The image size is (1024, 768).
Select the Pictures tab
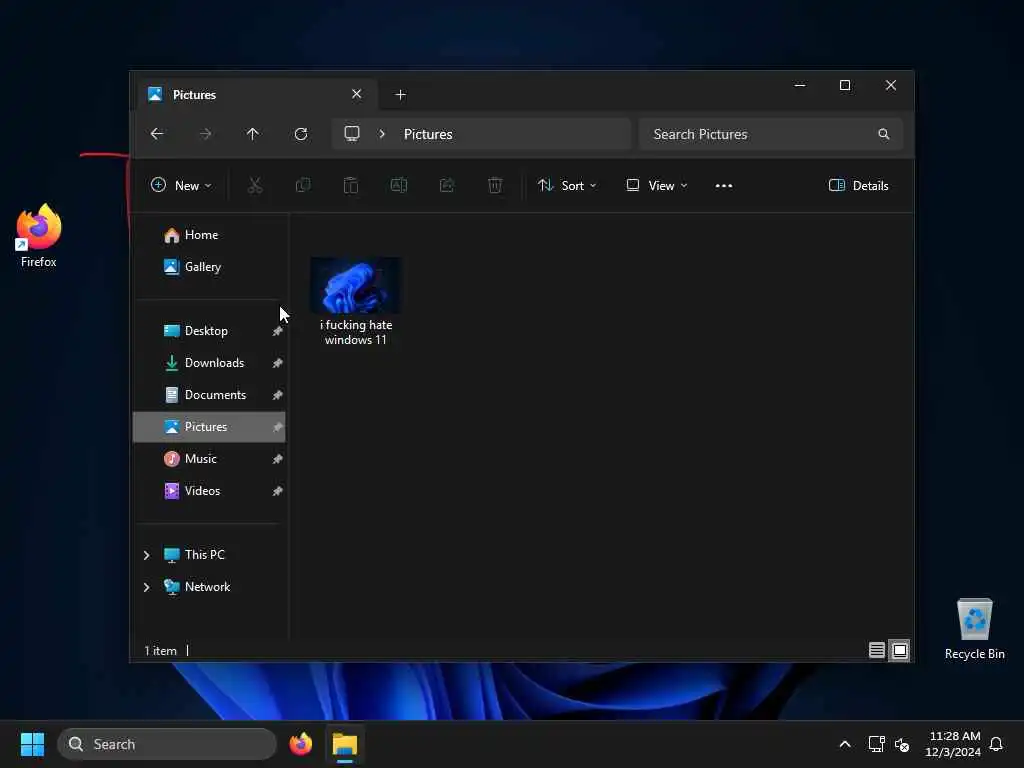tap(255, 95)
